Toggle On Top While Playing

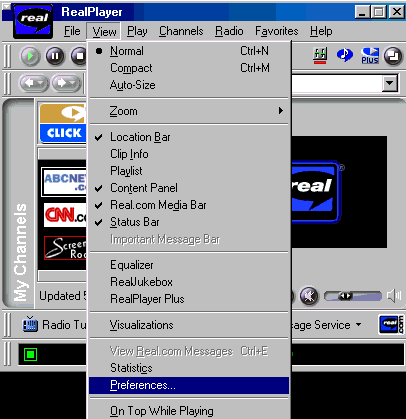[x=189, y=411]
